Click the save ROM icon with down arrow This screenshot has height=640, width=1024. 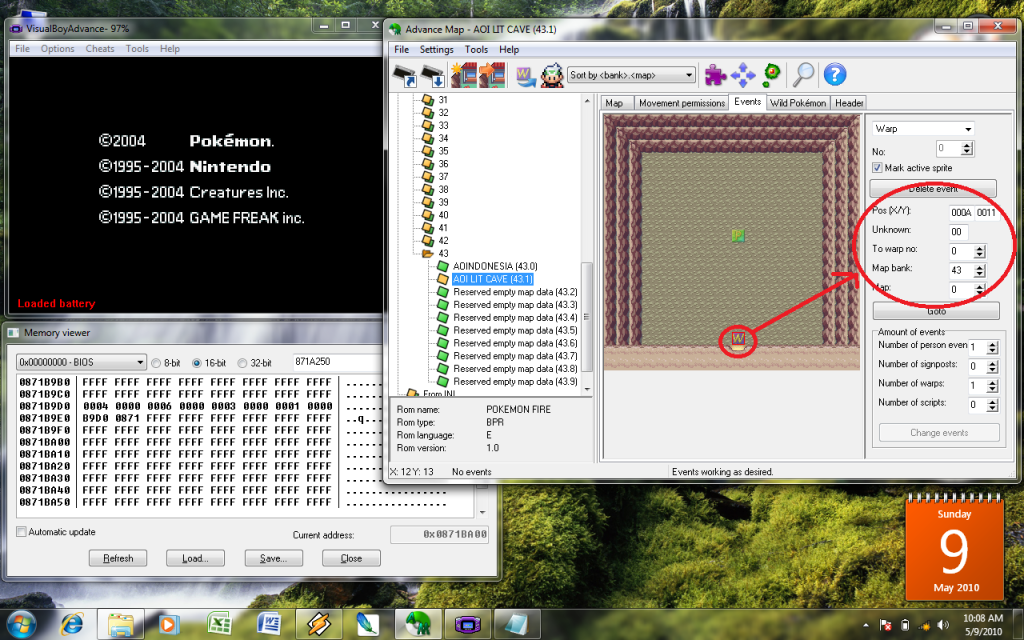tap(434, 75)
